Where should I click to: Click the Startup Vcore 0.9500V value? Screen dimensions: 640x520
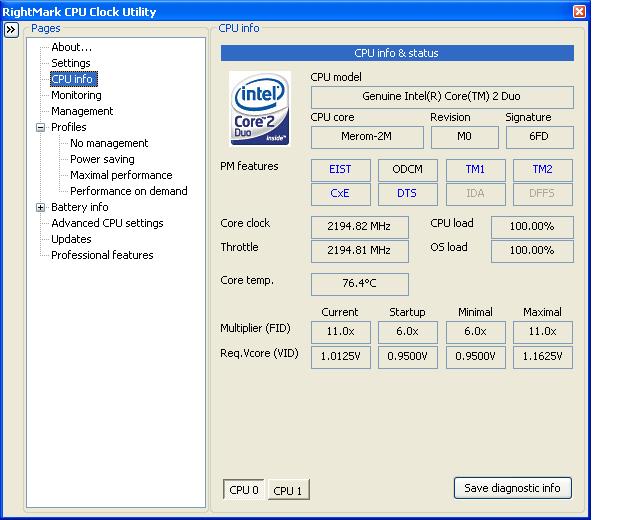pyautogui.click(x=407, y=357)
